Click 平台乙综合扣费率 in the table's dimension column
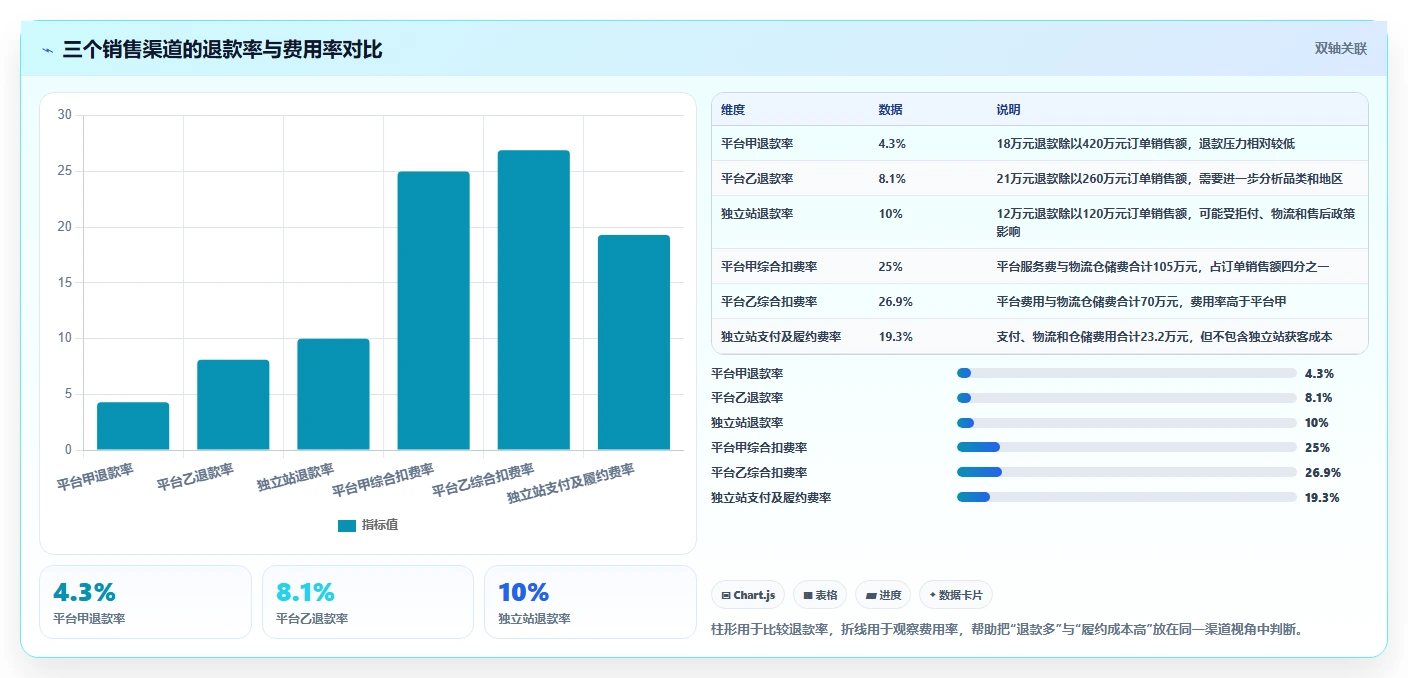This screenshot has width=1408, height=678. (769, 302)
